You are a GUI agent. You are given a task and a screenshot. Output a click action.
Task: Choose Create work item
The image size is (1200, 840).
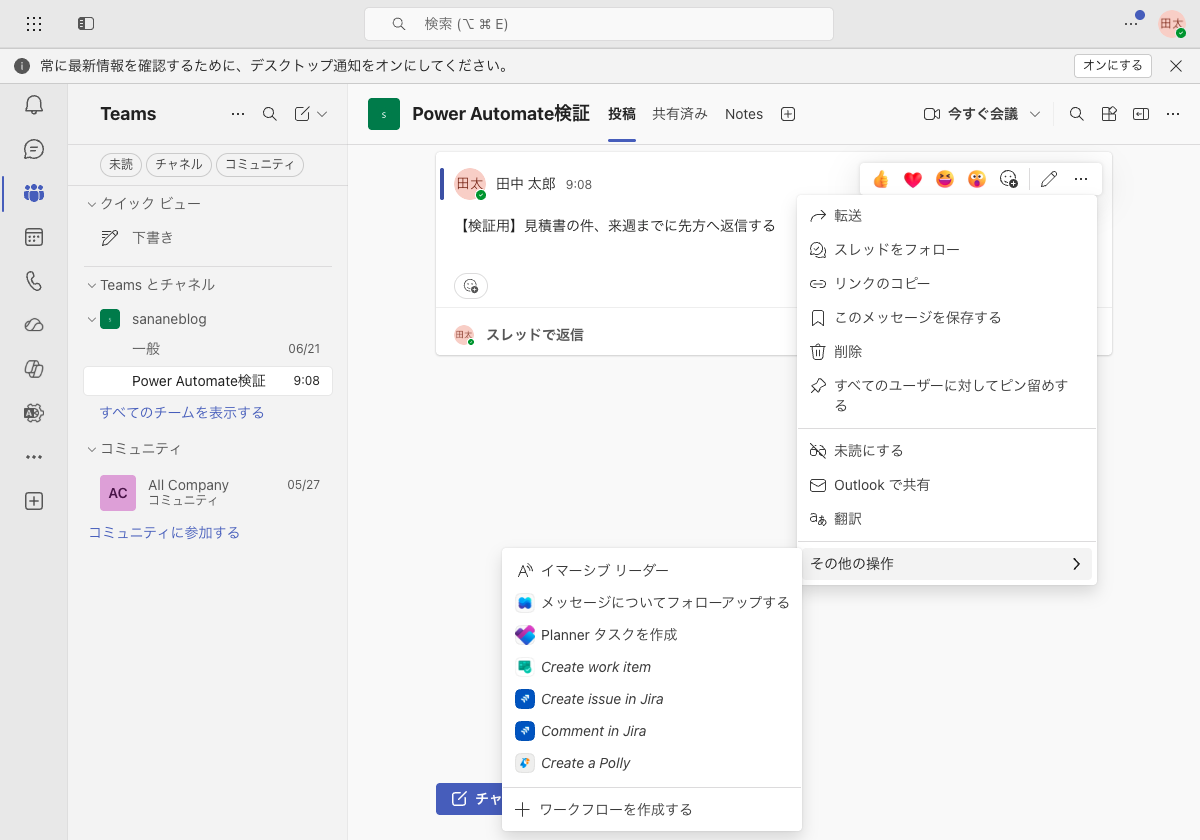click(652, 667)
